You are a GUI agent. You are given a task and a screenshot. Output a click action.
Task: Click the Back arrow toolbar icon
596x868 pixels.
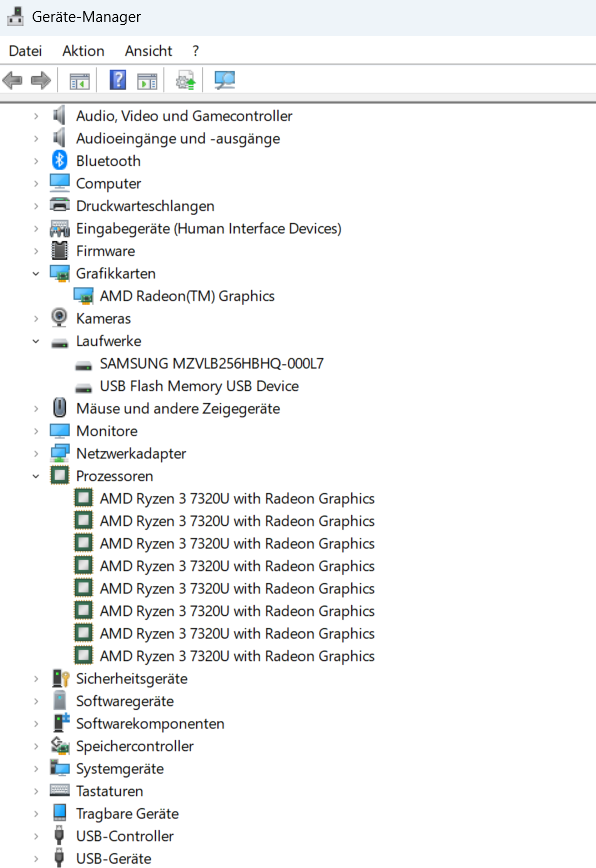coord(13,81)
